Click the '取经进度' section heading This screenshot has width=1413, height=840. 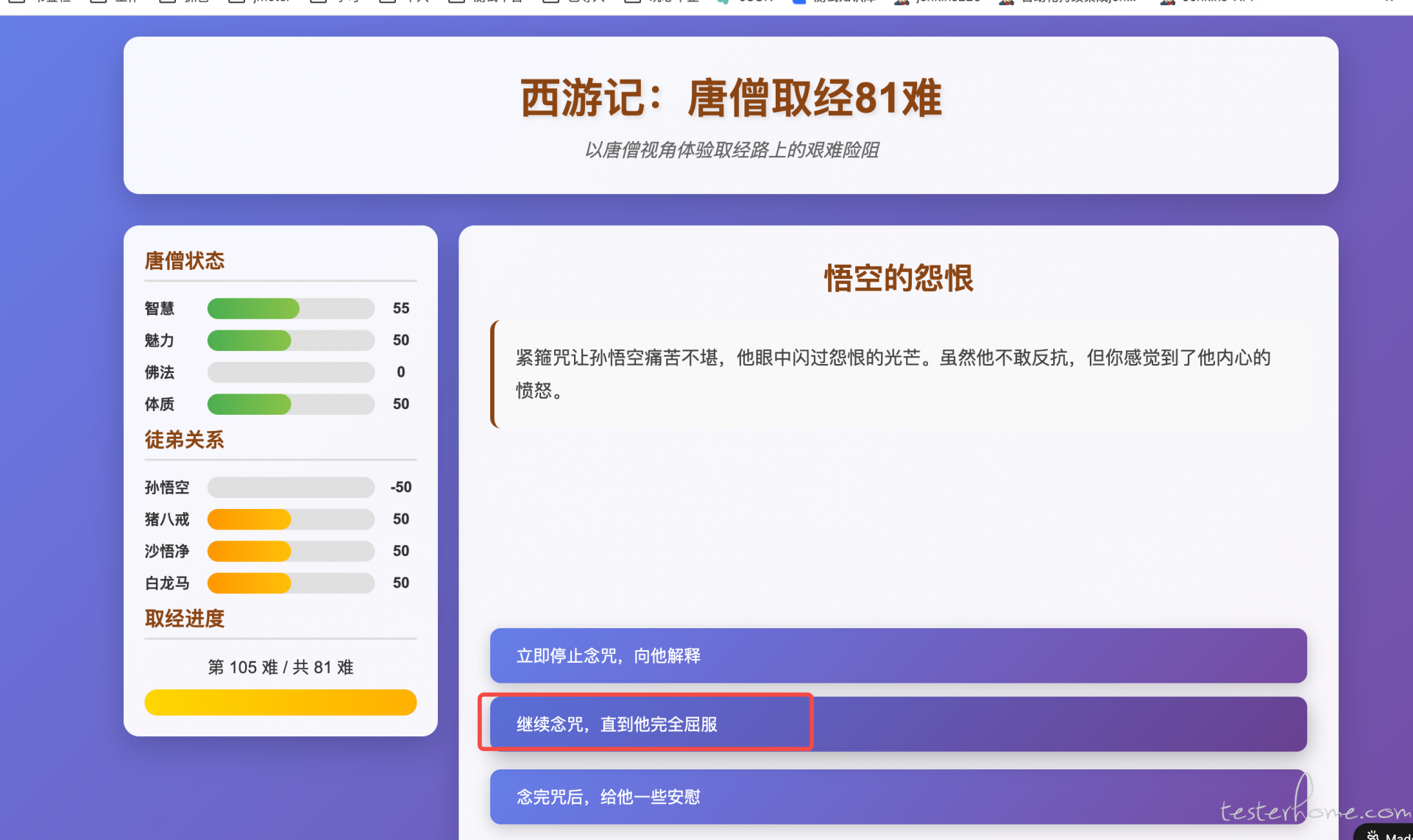[x=185, y=619]
